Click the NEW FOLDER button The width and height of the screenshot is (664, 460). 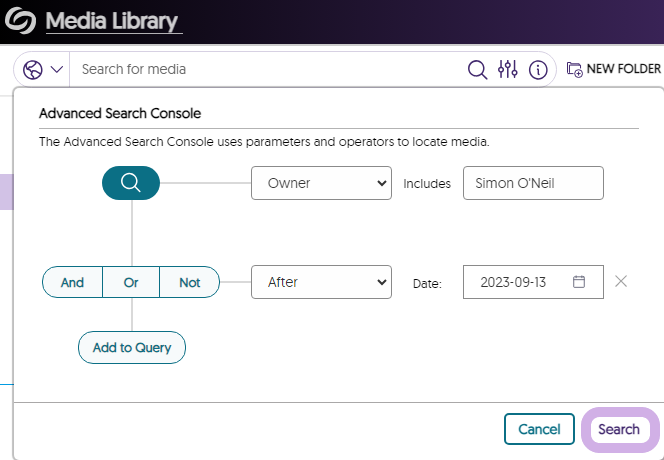pos(613,69)
